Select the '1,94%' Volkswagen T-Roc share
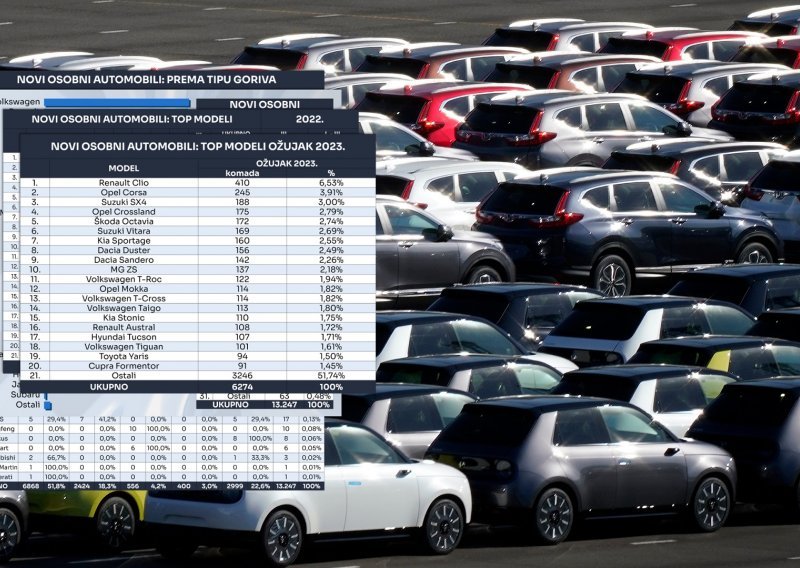The width and height of the screenshot is (800, 568). (331, 279)
